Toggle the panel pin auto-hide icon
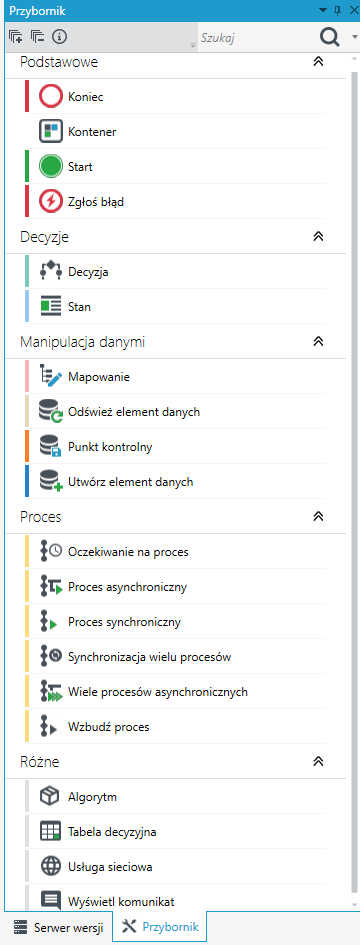 (338, 11)
